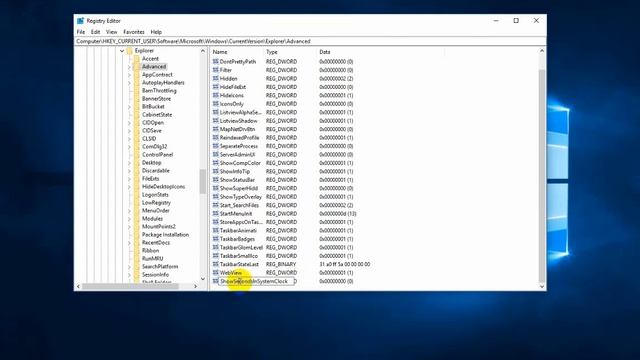This screenshot has width=640, height=360.
Task: Click the HideIcons value icon
Action: click(216, 96)
